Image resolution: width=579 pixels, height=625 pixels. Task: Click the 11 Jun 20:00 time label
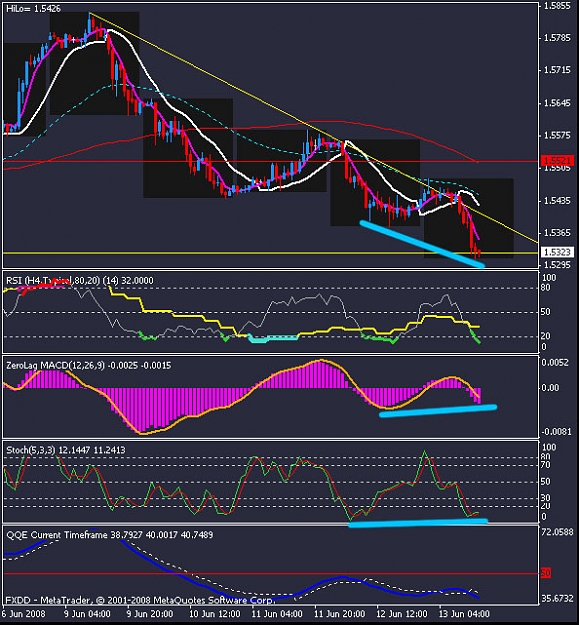tap(340, 614)
